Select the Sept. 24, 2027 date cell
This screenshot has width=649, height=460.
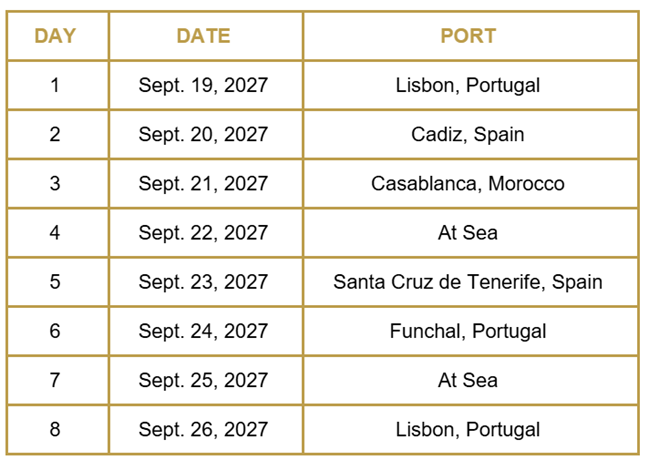point(203,331)
